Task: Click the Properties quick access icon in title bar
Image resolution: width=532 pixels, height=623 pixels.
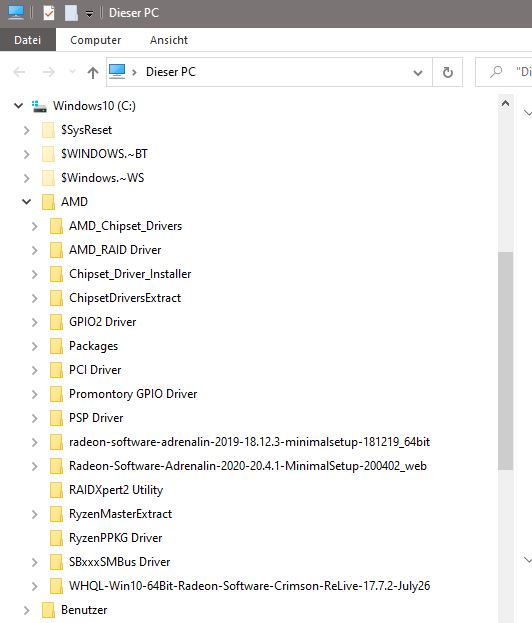Action: tap(49, 13)
